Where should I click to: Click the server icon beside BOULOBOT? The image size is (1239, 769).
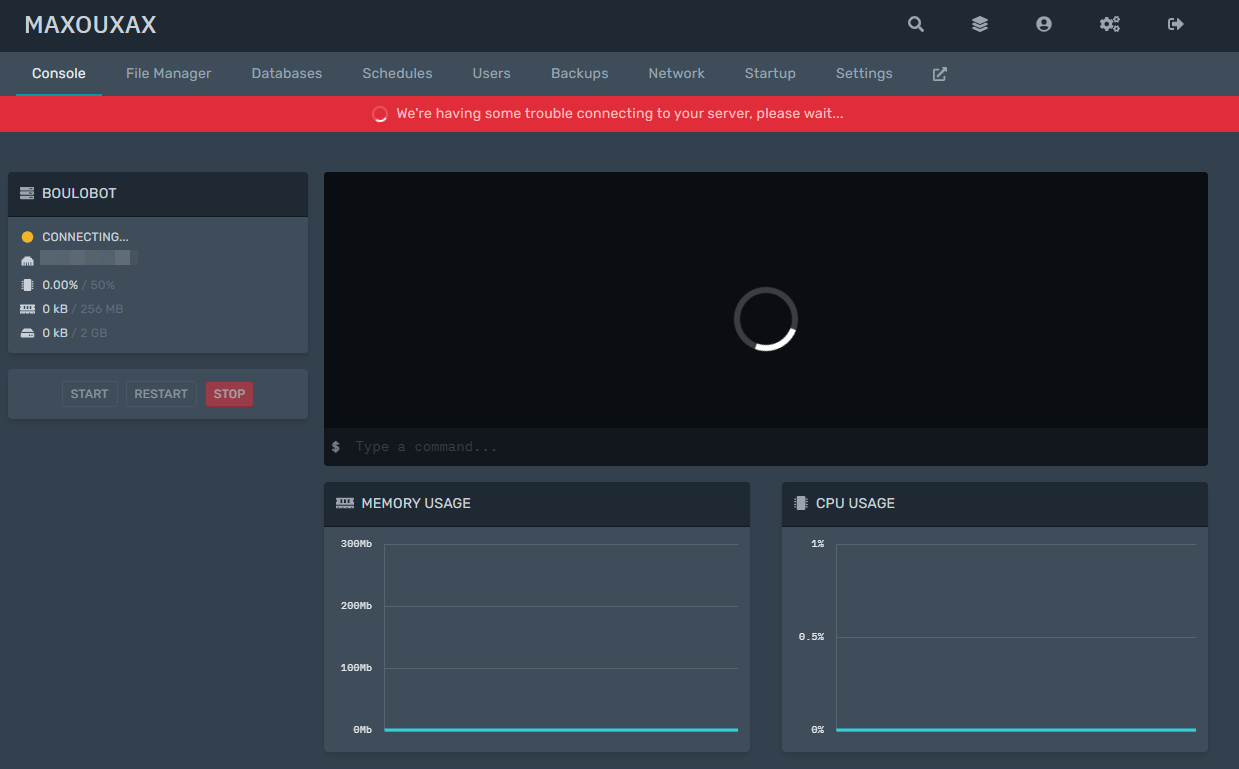pyautogui.click(x=27, y=193)
